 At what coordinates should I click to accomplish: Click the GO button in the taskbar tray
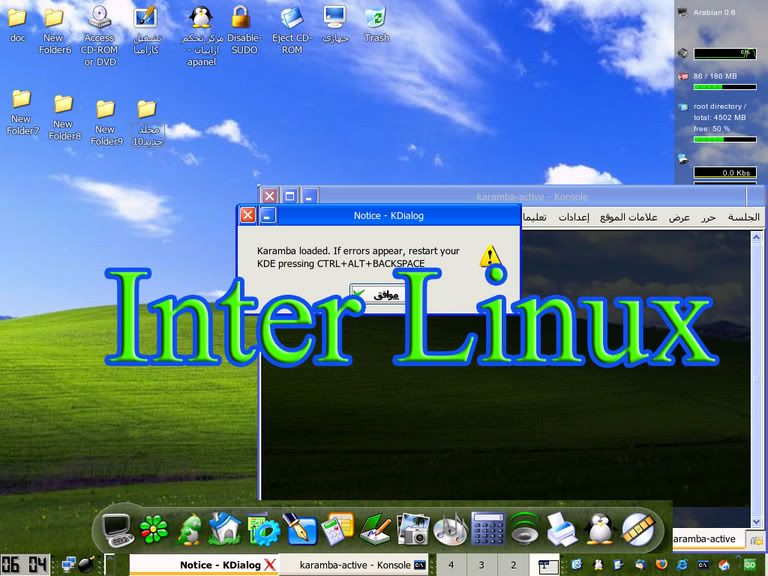click(x=750, y=565)
